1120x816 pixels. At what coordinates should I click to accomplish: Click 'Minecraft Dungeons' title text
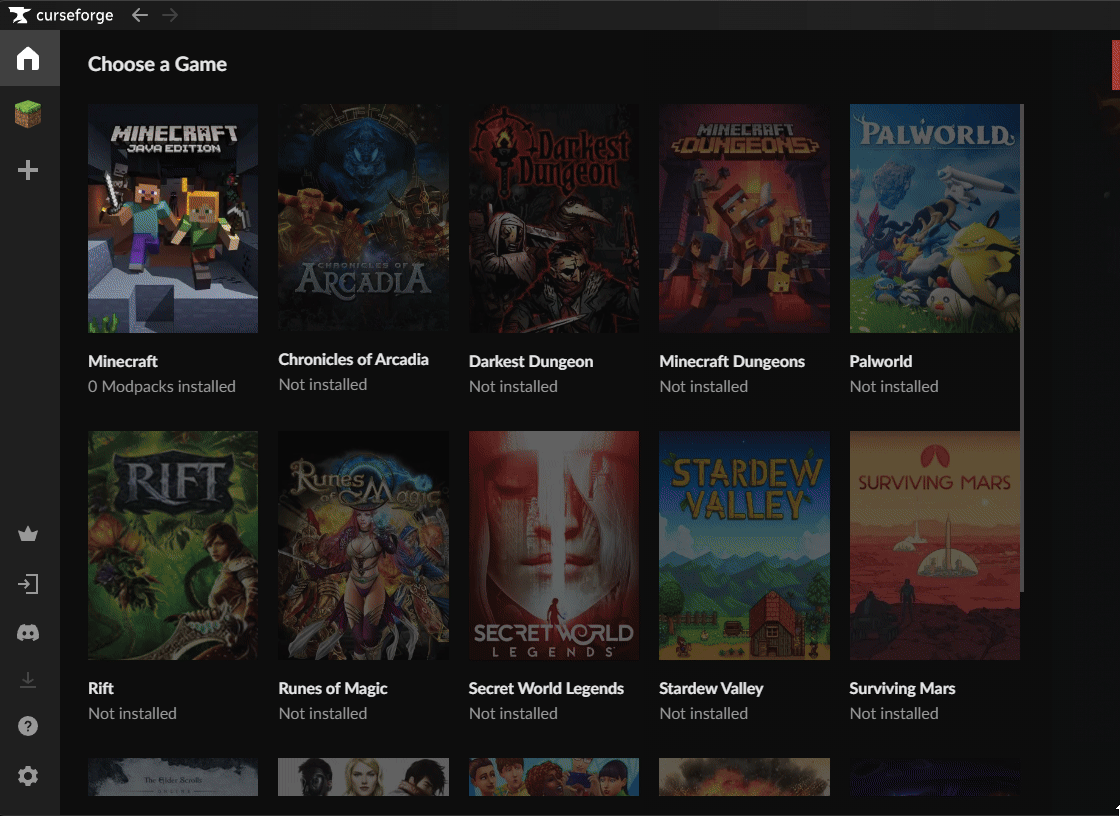point(732,362)
